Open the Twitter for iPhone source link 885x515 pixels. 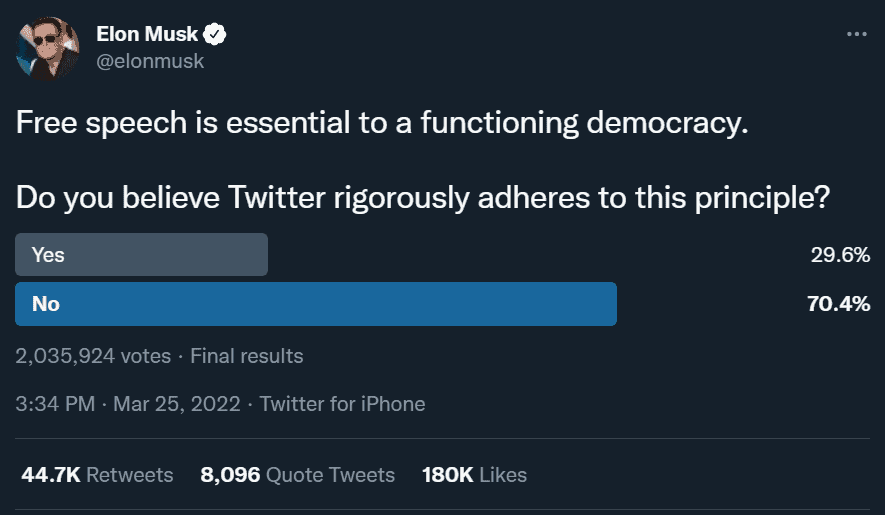(x=342, y=404)
